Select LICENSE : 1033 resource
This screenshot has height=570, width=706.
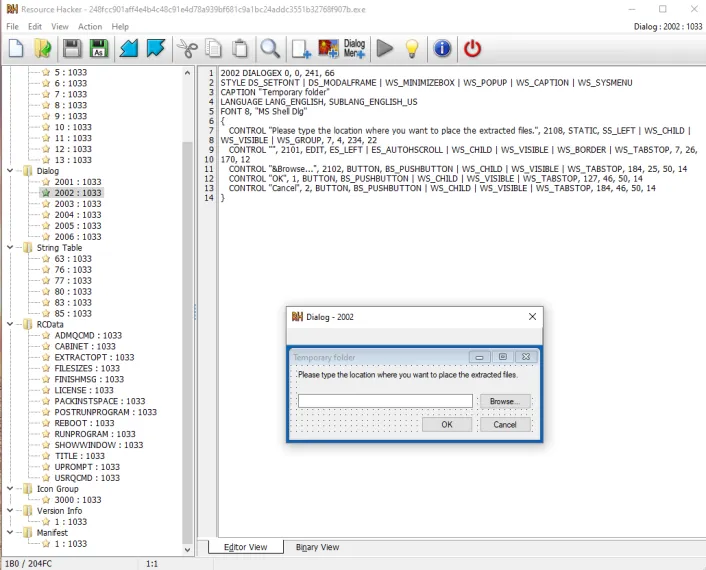pos(84,390)
